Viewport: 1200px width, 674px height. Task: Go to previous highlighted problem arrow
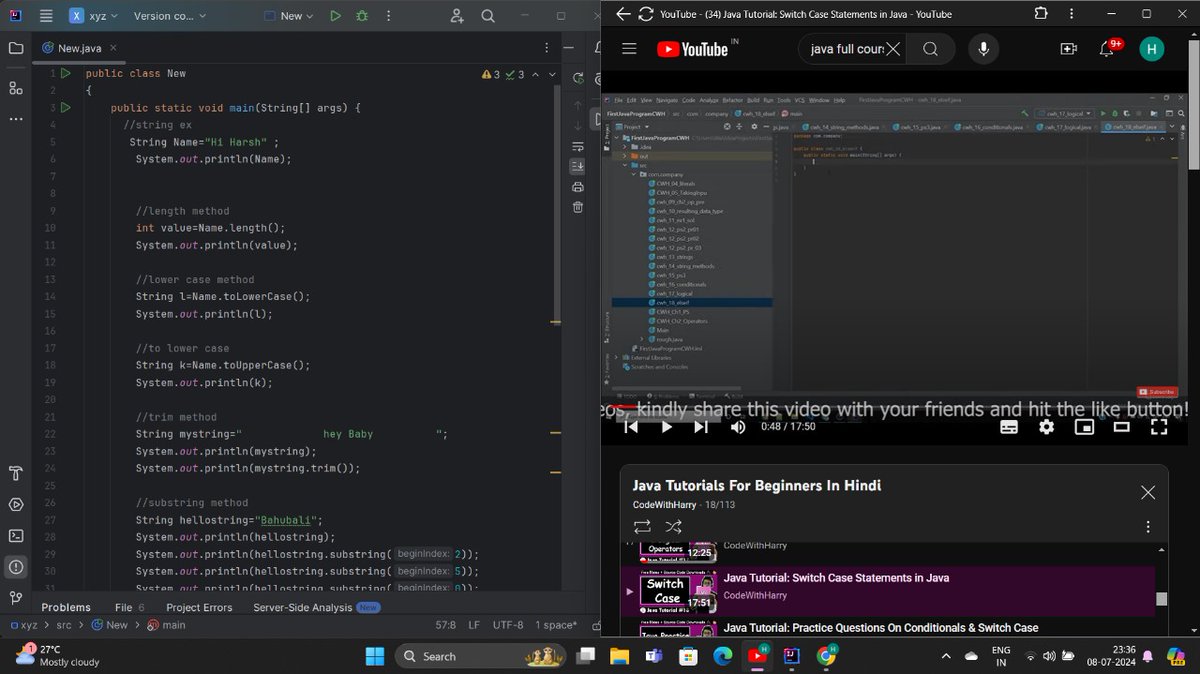point(535,74)
